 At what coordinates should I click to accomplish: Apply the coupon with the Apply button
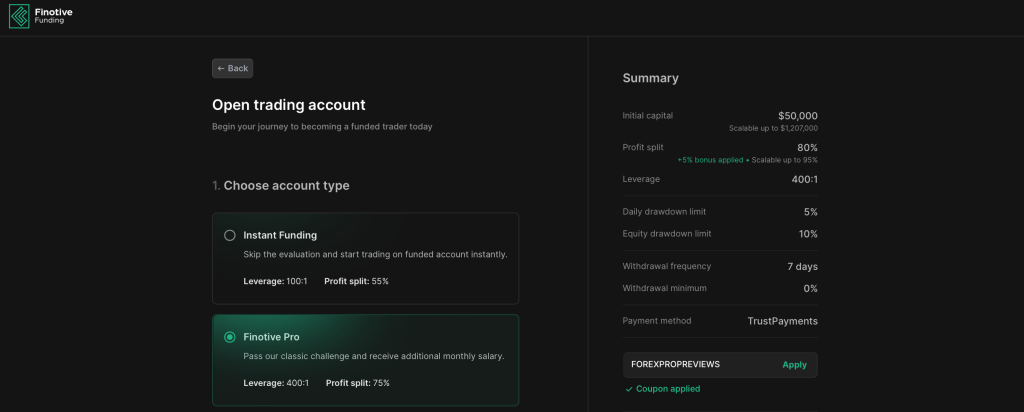pos(794,365)
